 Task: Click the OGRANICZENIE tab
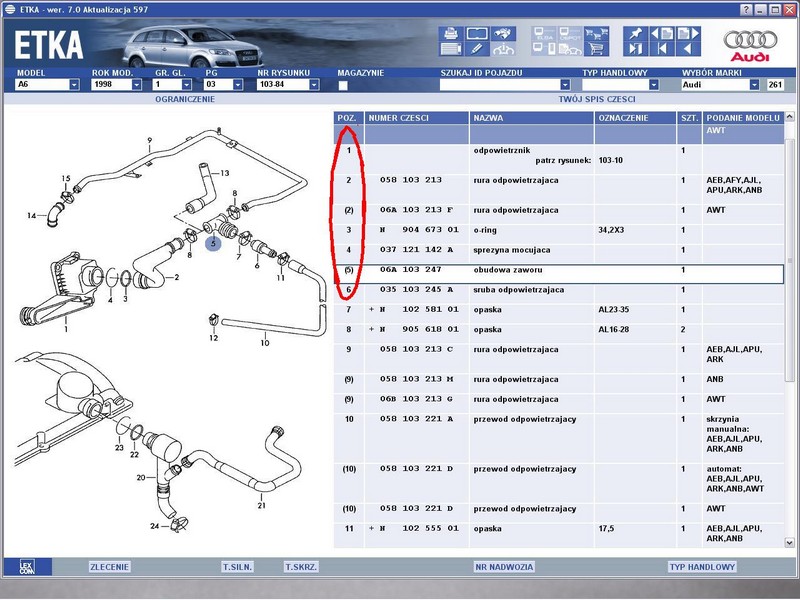point(185,99)
